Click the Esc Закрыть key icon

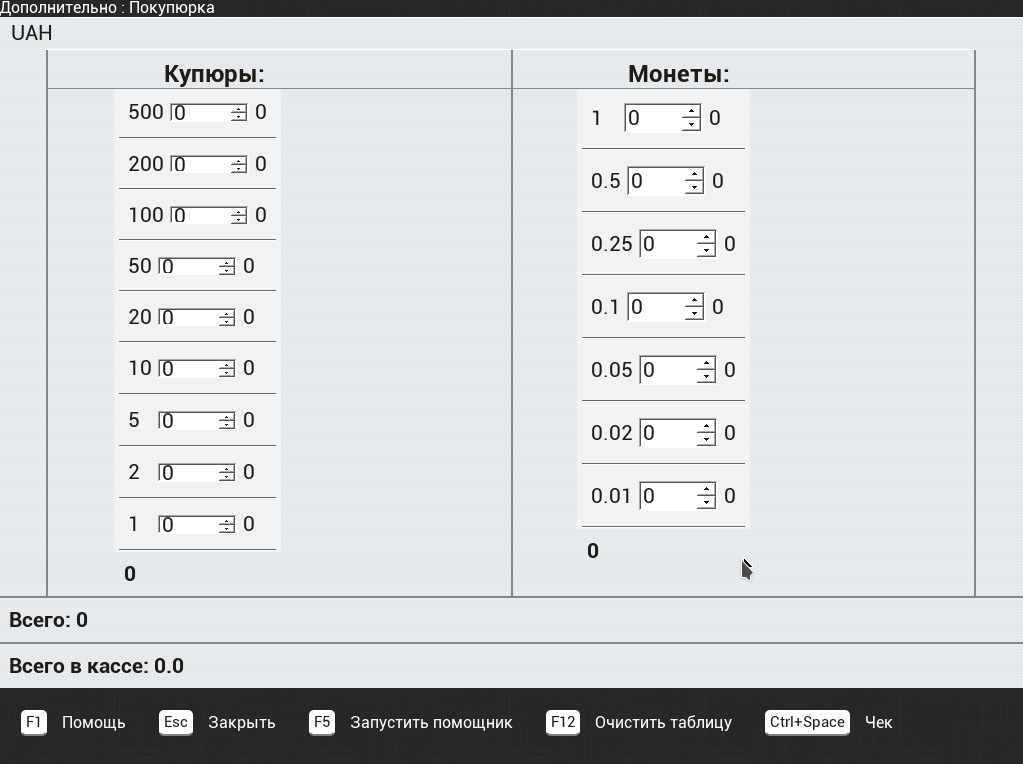pyautogui.click(x=176, y=722)
